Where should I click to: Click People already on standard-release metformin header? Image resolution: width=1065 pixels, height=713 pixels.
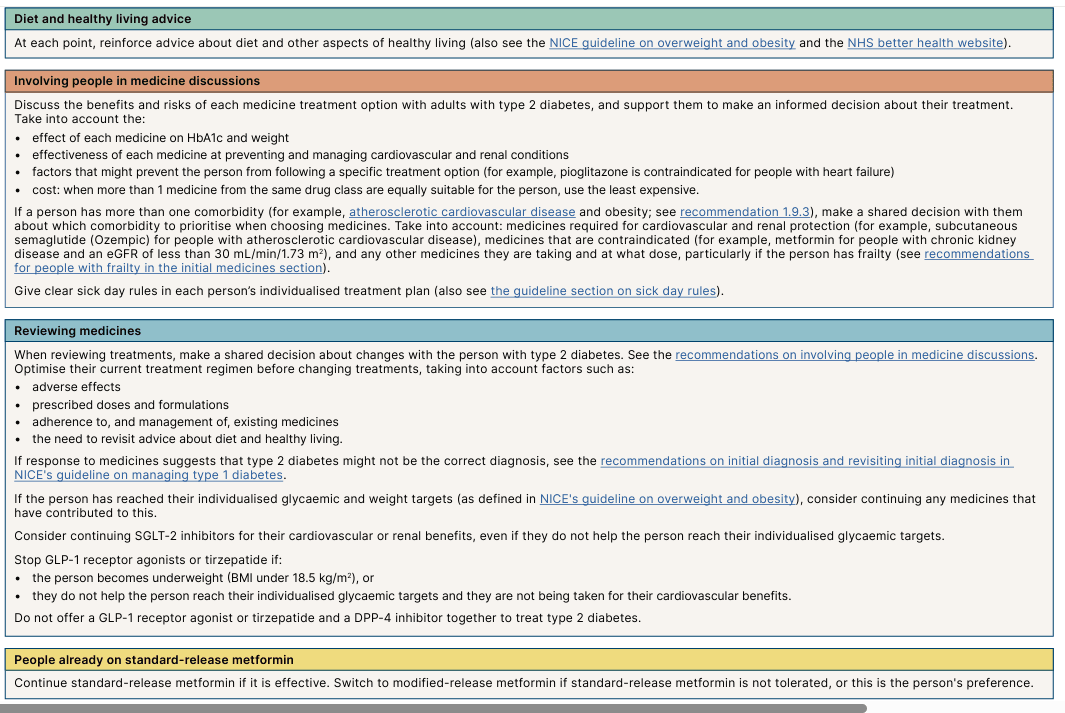153,660
